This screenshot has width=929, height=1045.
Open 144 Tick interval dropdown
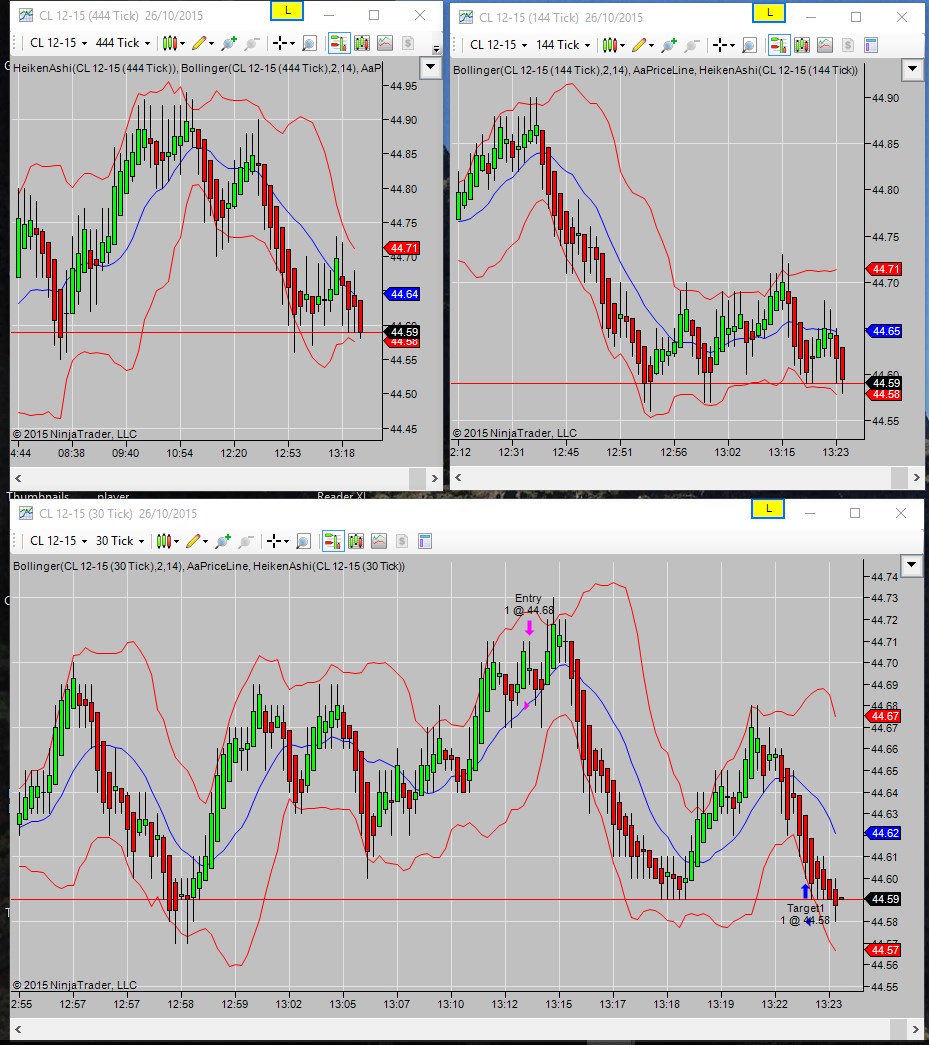[x=563, y=45]
